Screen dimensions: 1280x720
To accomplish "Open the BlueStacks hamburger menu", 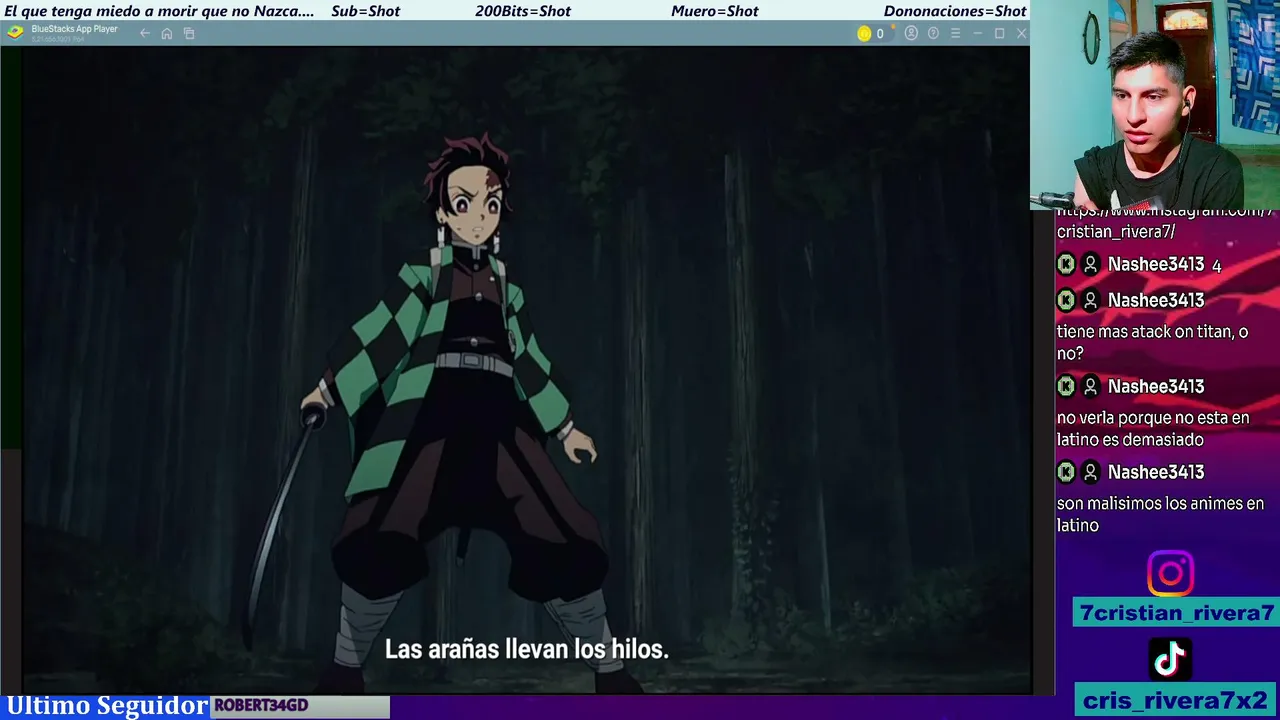I will click(x=955, y=33).
